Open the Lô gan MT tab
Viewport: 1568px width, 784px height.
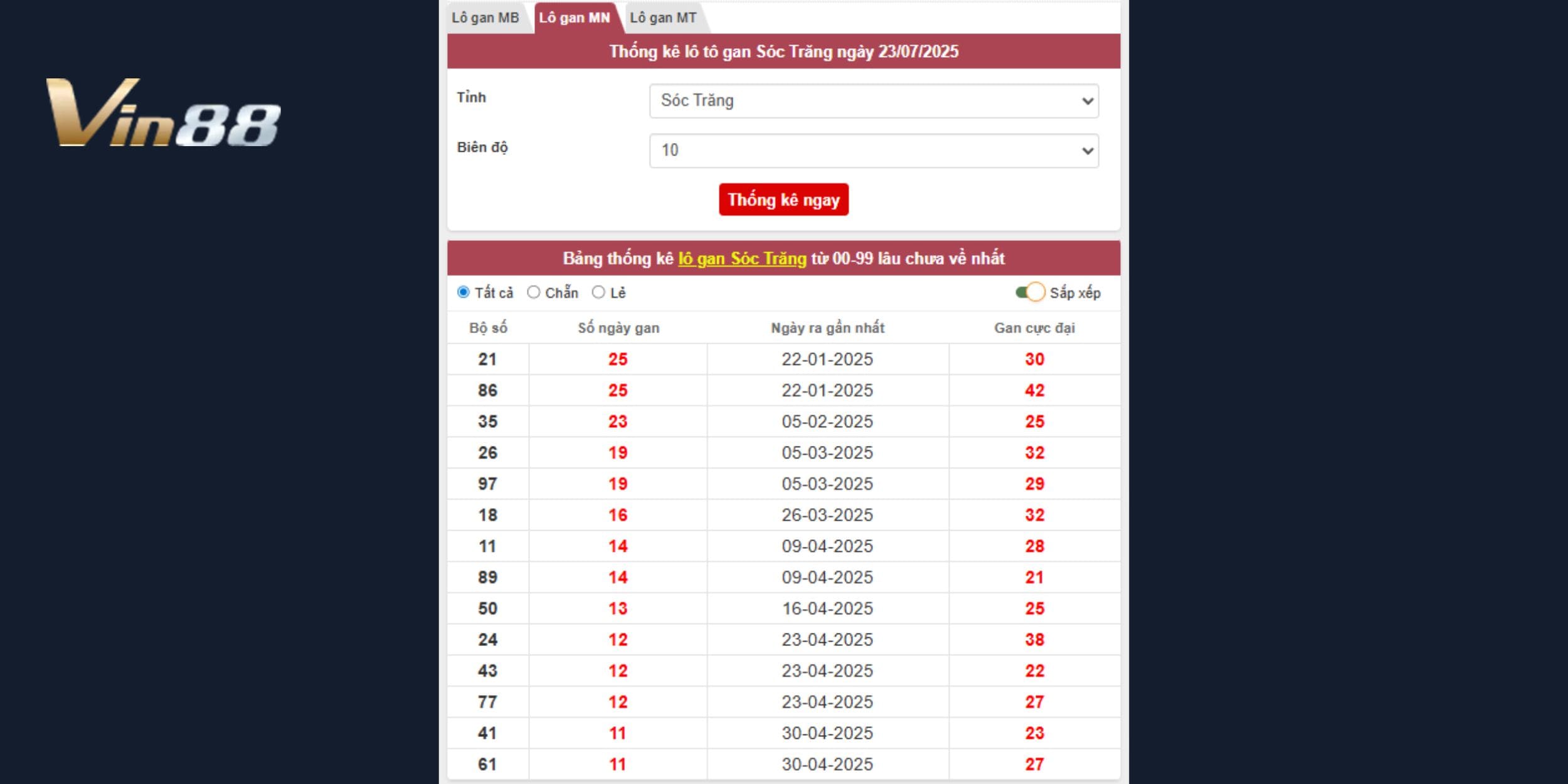[664, 18]
